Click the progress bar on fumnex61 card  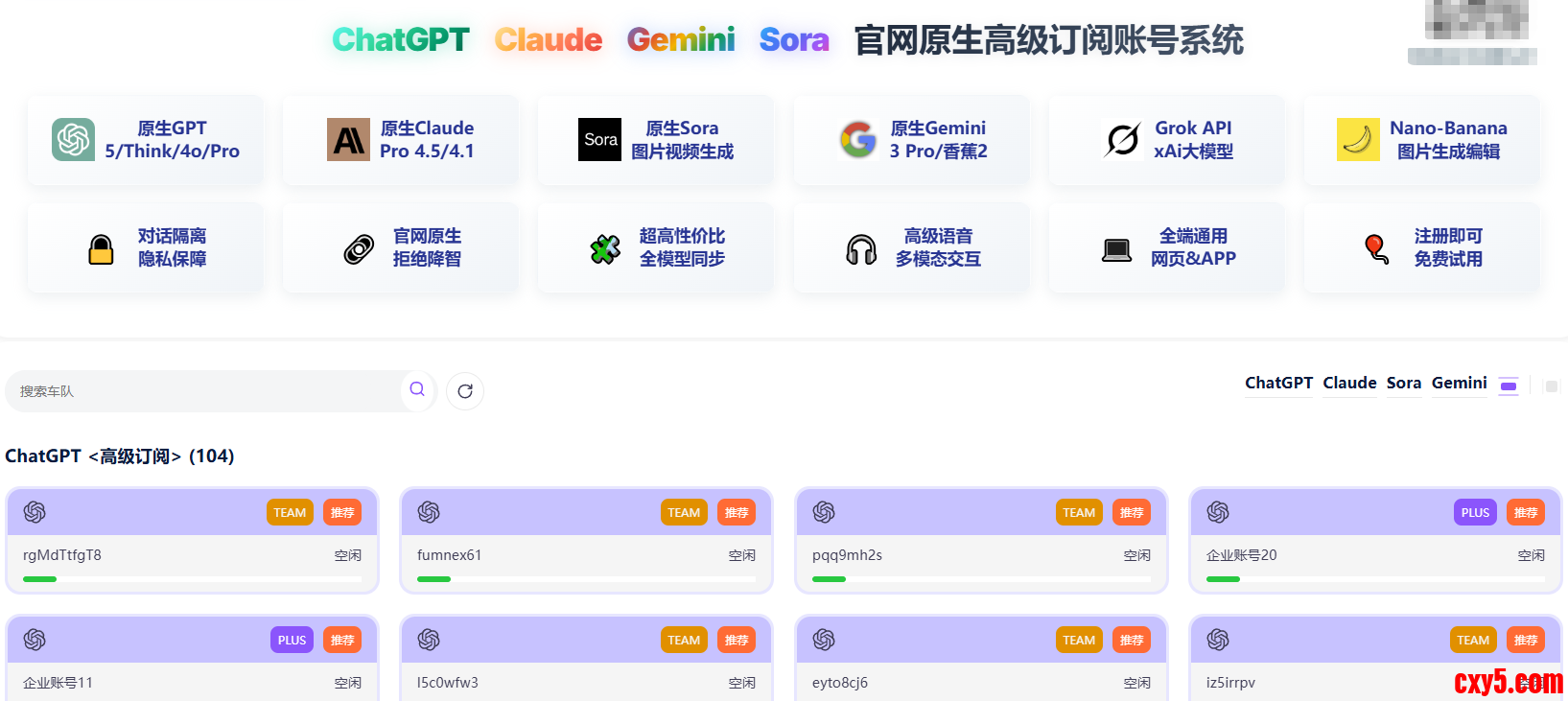pos(587,579)
